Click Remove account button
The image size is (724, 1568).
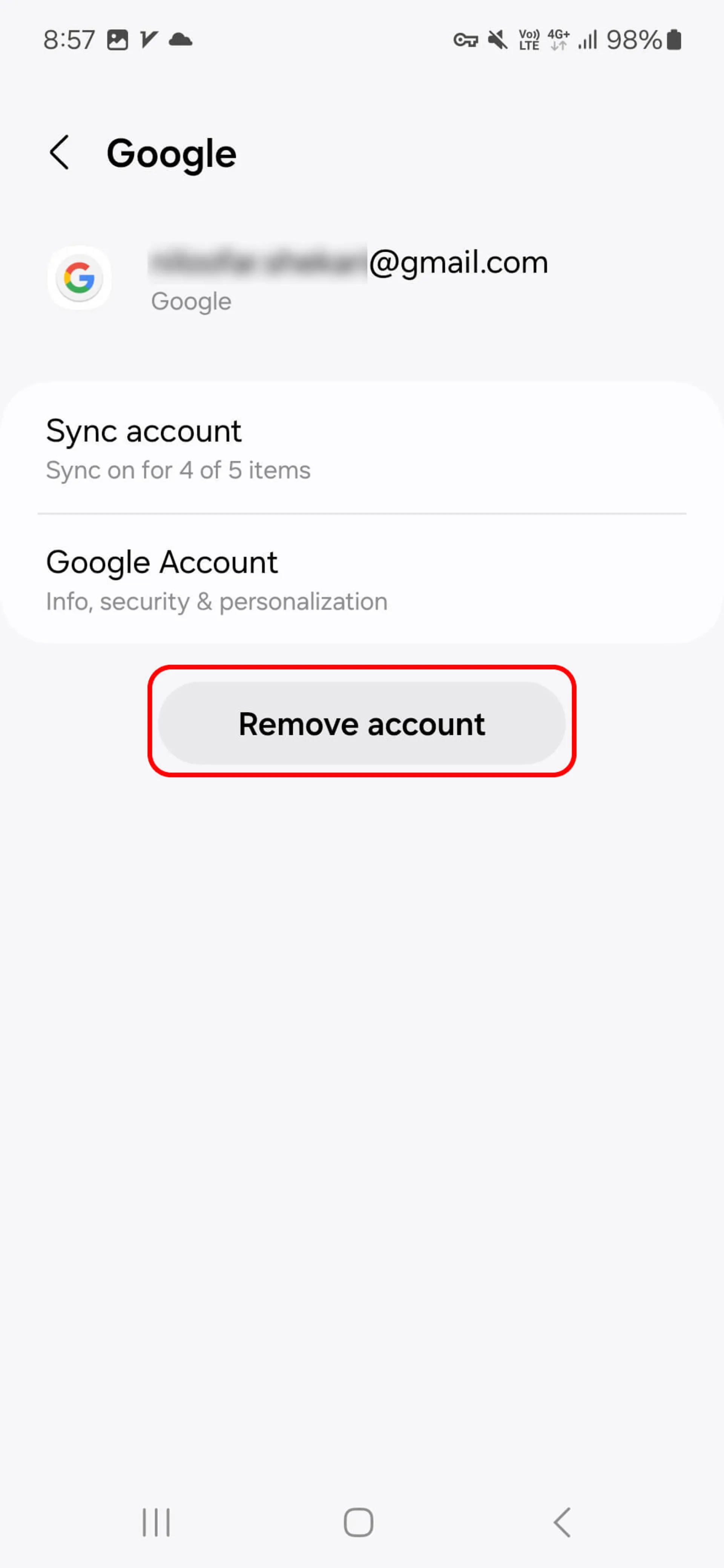(x=362, y=724)
